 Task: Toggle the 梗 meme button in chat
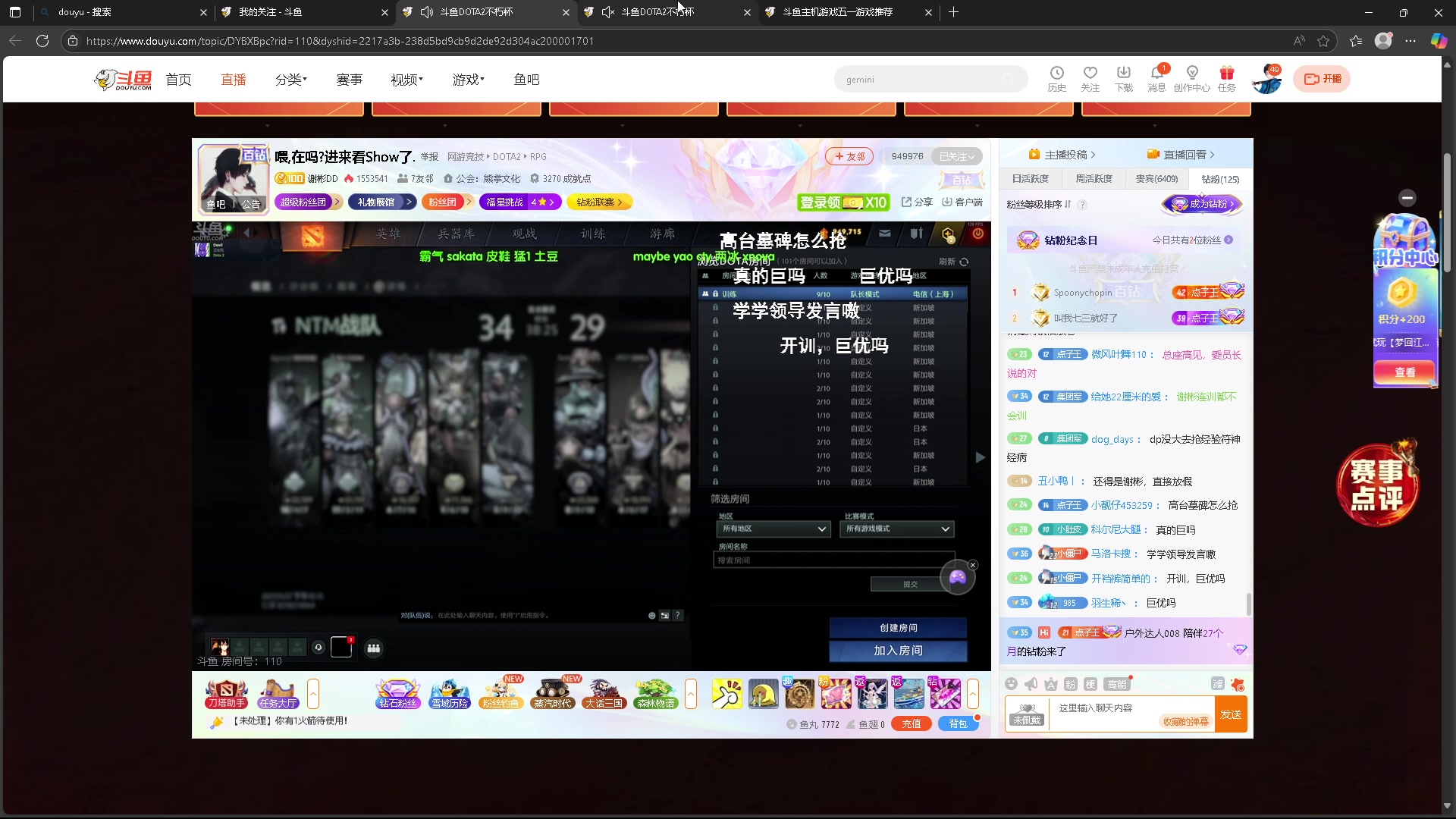1090,684
